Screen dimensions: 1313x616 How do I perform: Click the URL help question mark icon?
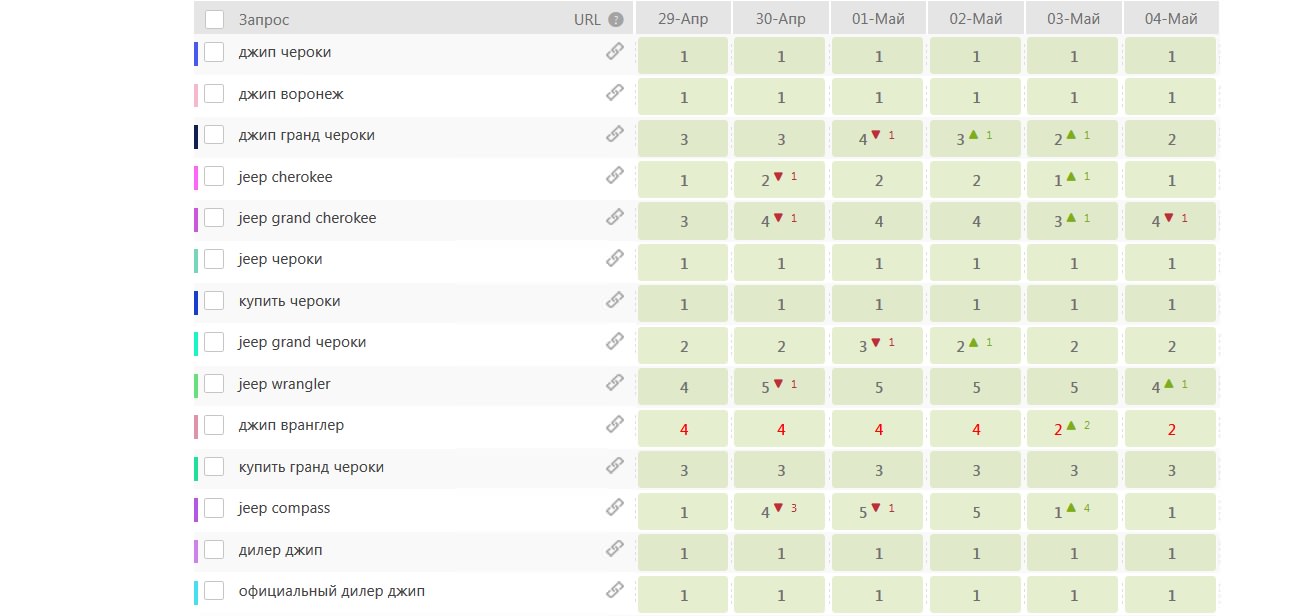coord(616,19)
